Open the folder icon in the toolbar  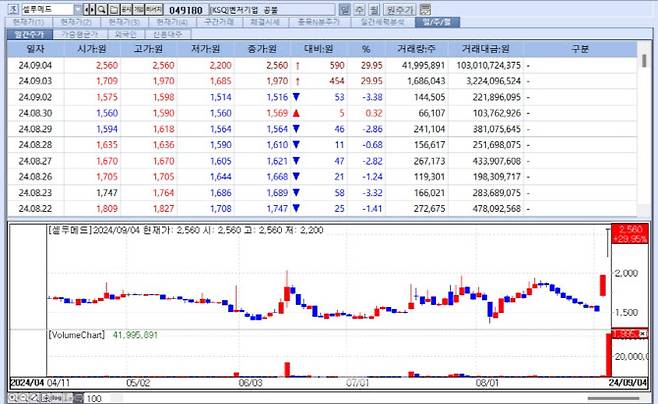pyautogui.click(x=114, y=9)
